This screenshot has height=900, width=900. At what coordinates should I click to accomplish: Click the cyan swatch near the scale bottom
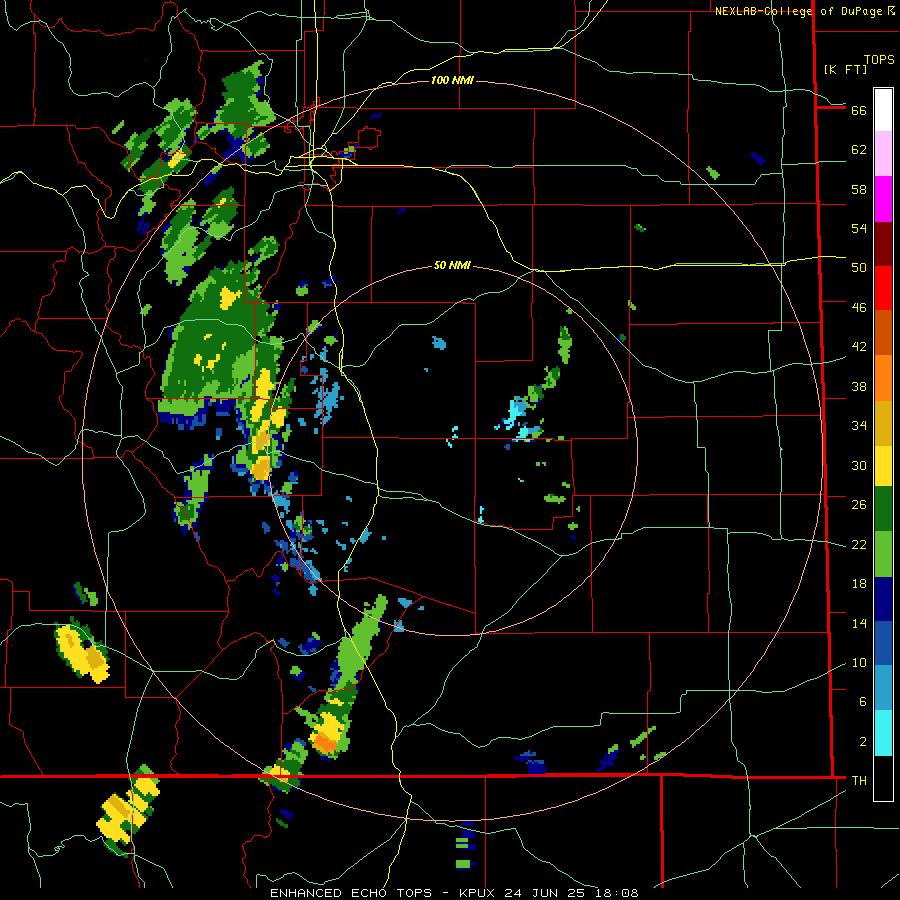[x=883, y=733]
